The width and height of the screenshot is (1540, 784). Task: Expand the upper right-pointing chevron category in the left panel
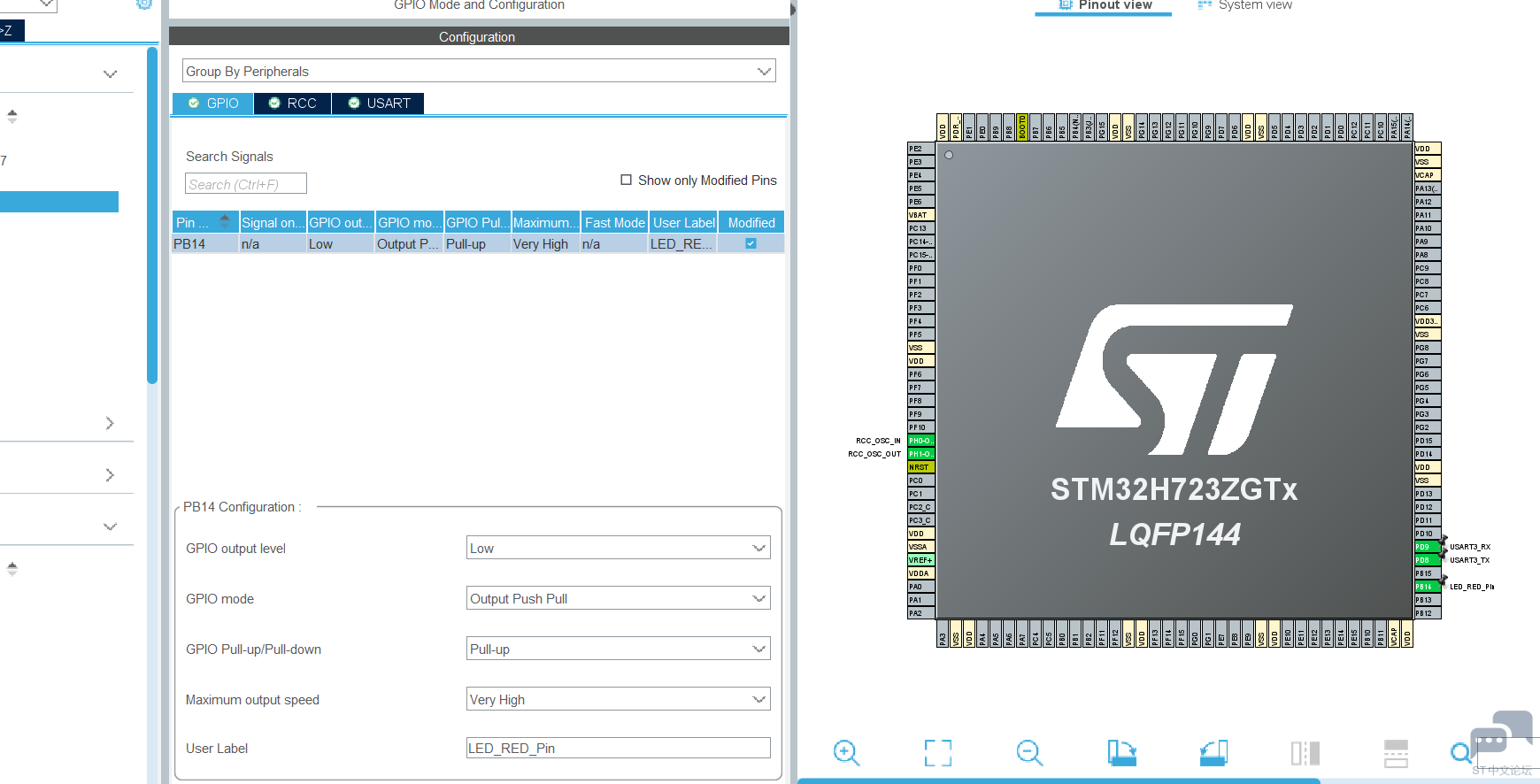tap(110, 423)
